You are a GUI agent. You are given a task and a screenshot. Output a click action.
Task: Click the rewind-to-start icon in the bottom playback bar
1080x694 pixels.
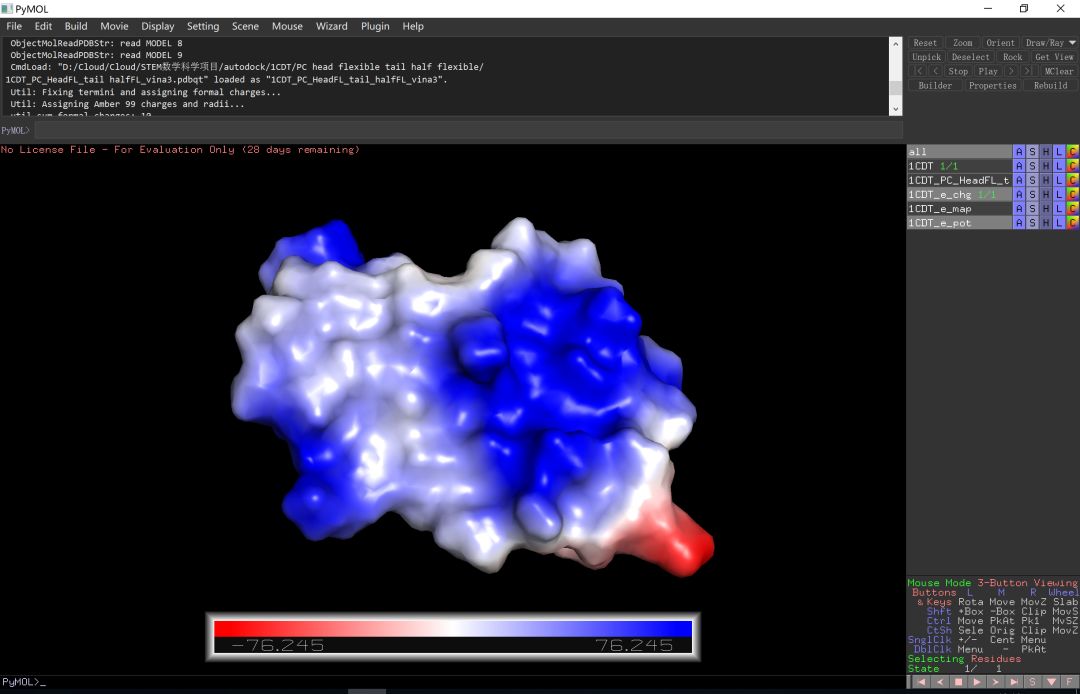(921, 682)
